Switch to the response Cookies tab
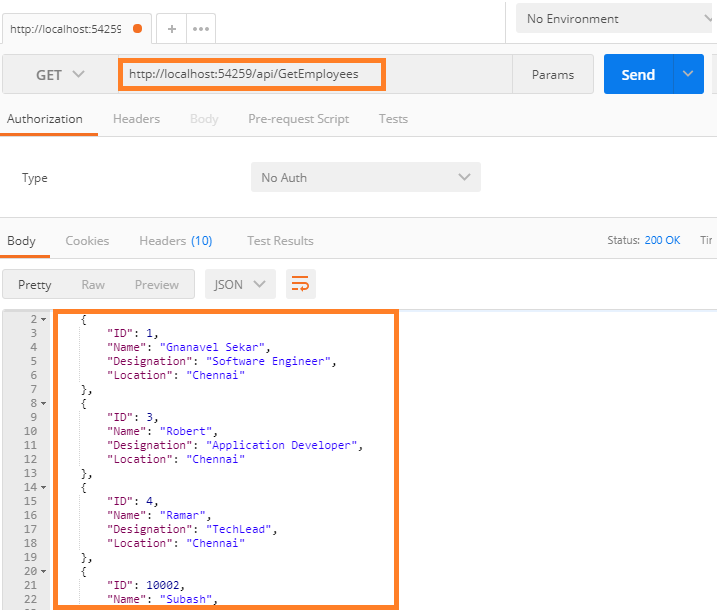 coord(87,241)
